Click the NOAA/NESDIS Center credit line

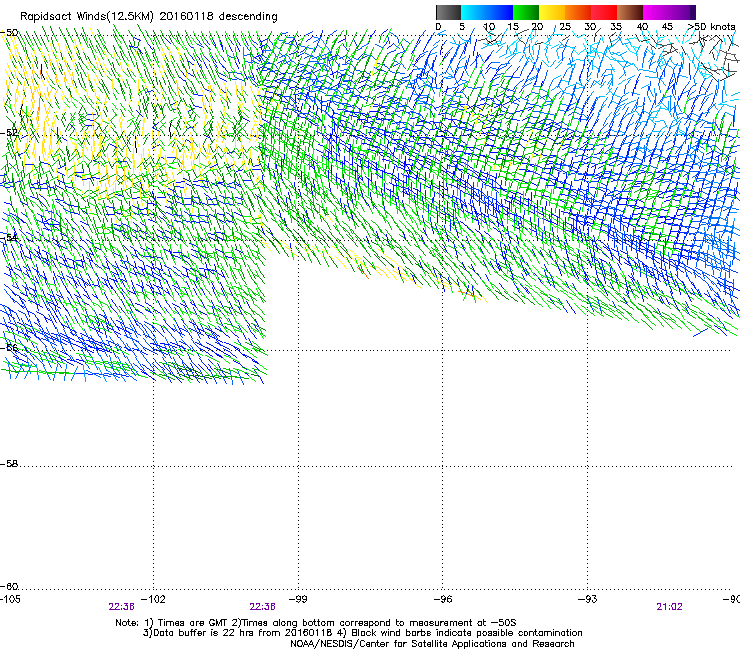pyautogui.click(x=432, y=644)
